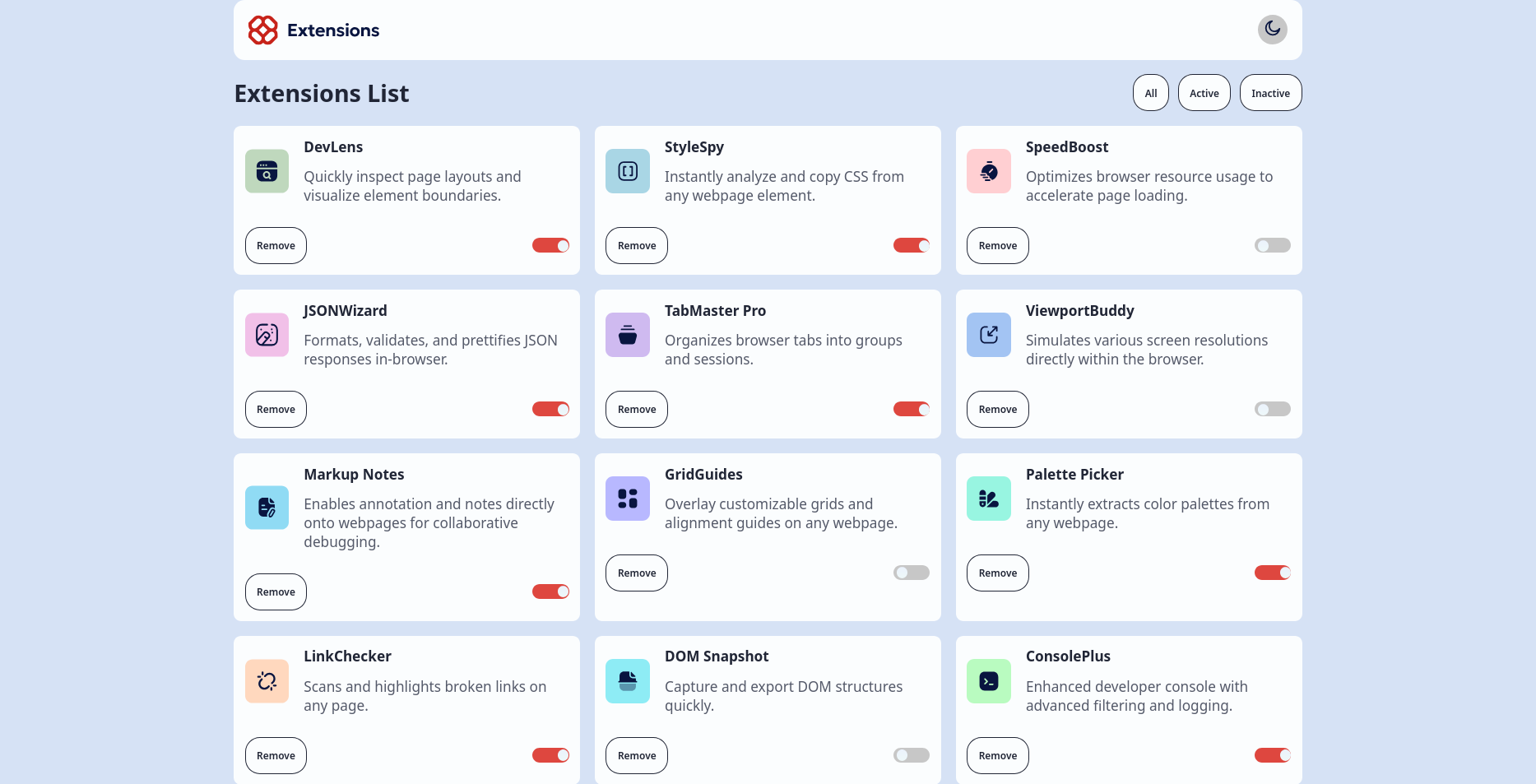The width and height of the screenshot is (1536, 784).
Task: Click the StyleSpy extension icon
Action: pos(628,171)
